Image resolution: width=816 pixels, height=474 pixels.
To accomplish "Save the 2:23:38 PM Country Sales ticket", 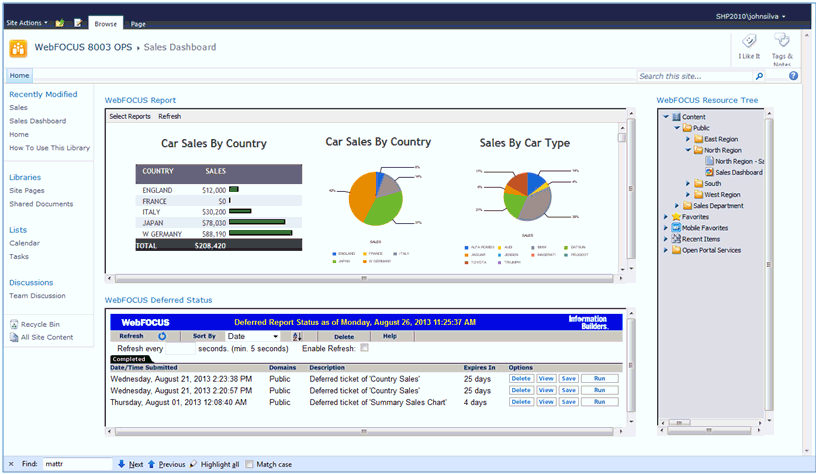I will click(x=569, y=378).
